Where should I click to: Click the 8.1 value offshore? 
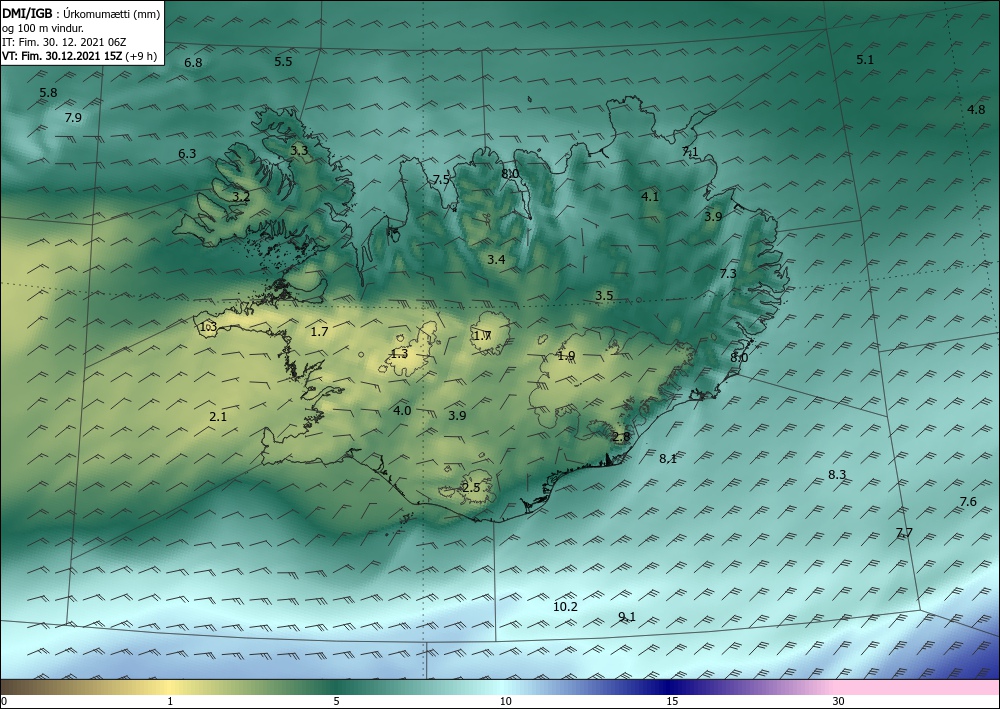coord(668,458)
